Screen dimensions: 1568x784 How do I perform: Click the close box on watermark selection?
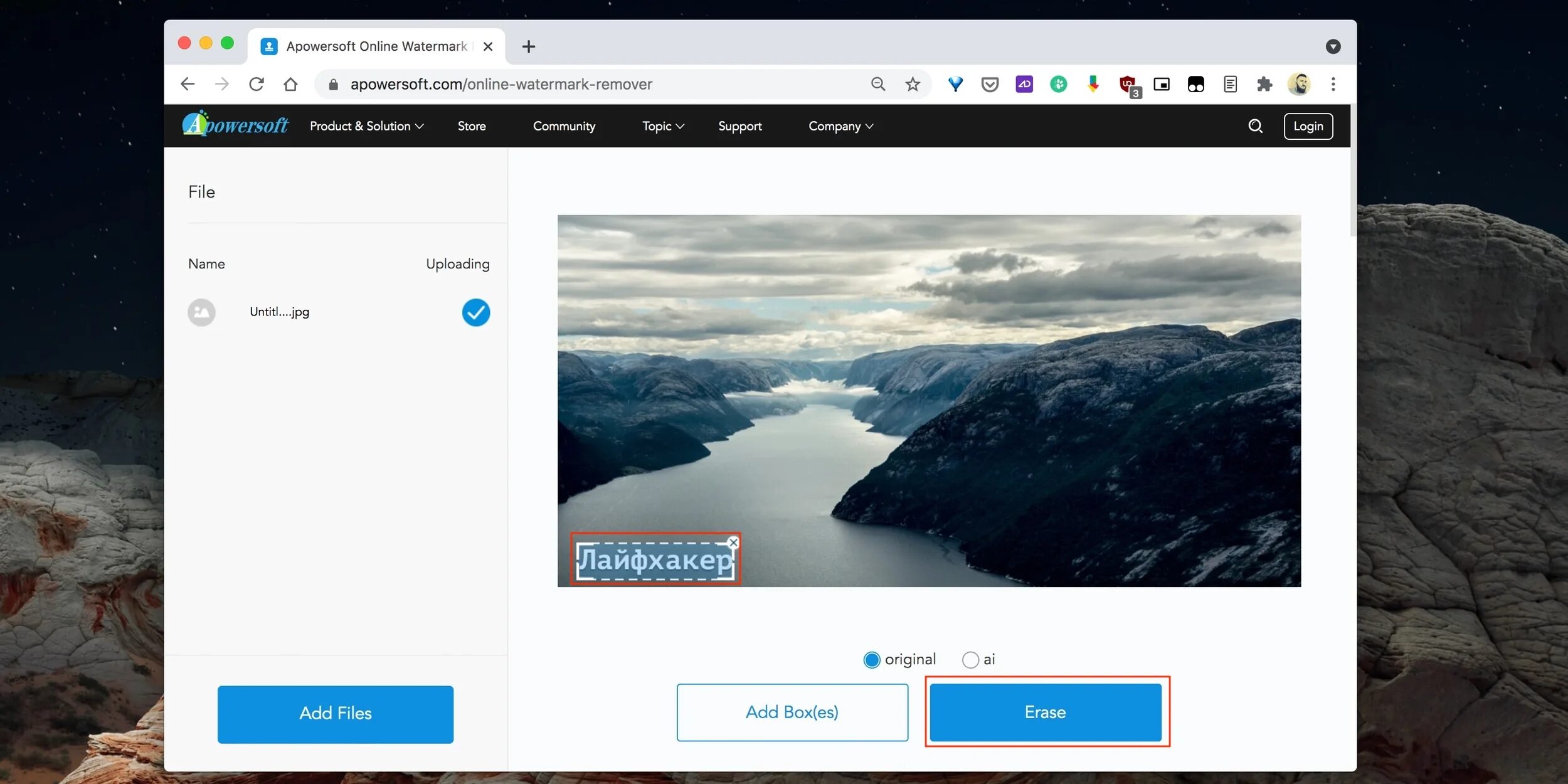732,542
